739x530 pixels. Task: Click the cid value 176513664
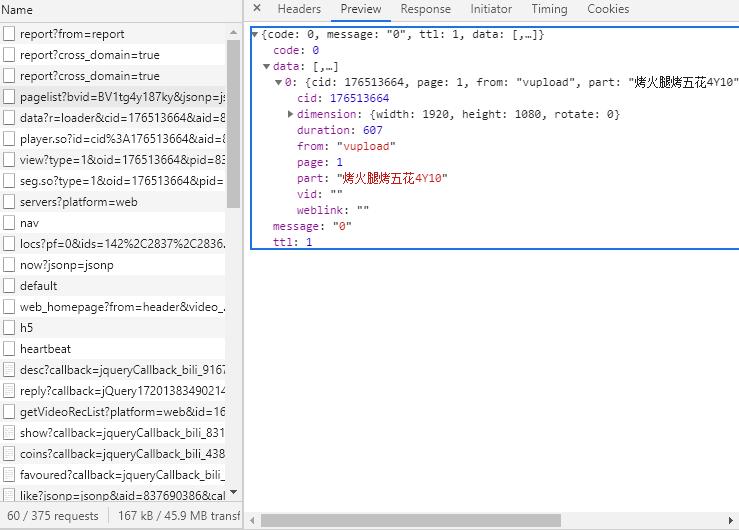360,98
